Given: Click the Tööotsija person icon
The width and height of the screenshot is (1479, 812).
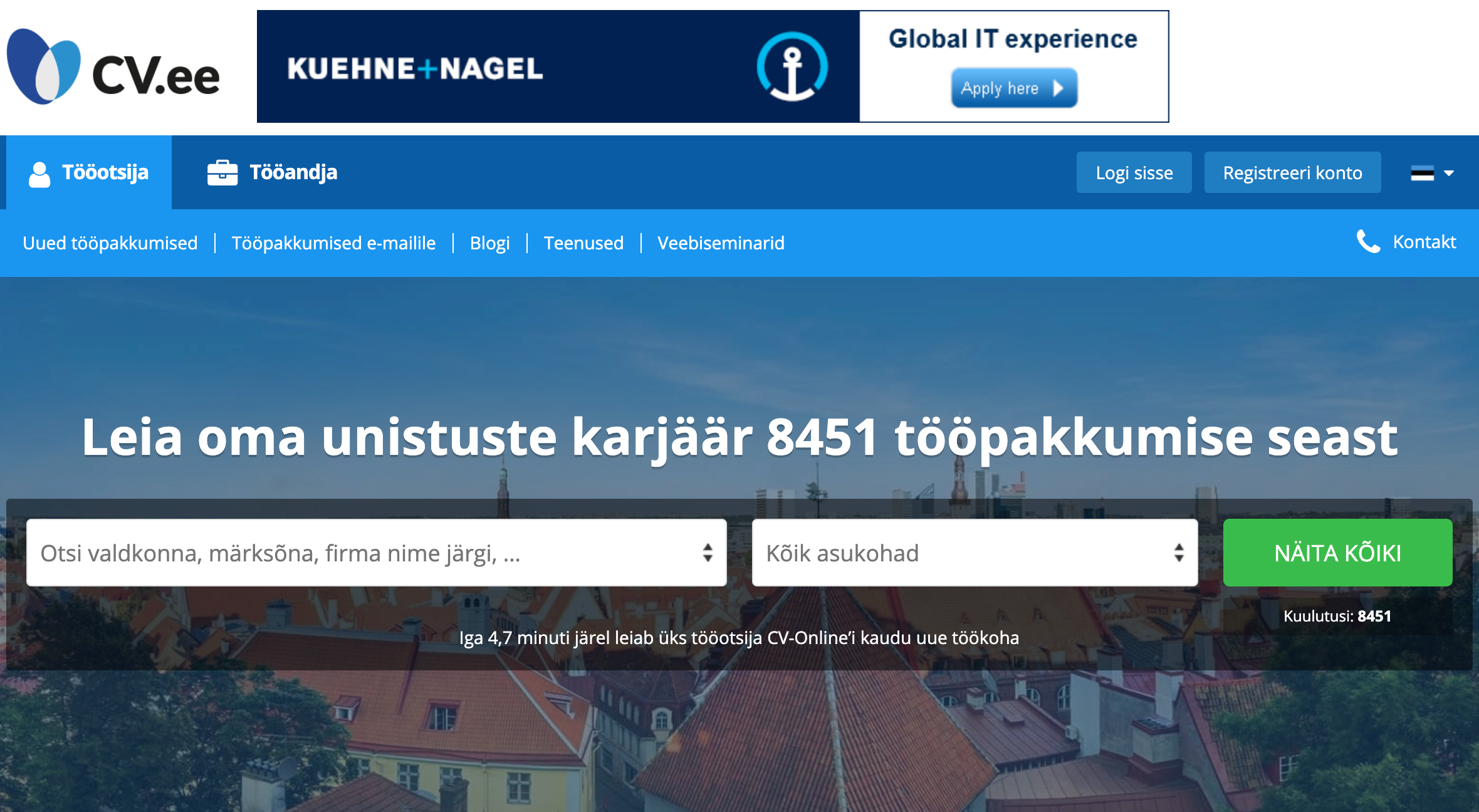Looking at the screenshot, I should [x=39, y=174].
